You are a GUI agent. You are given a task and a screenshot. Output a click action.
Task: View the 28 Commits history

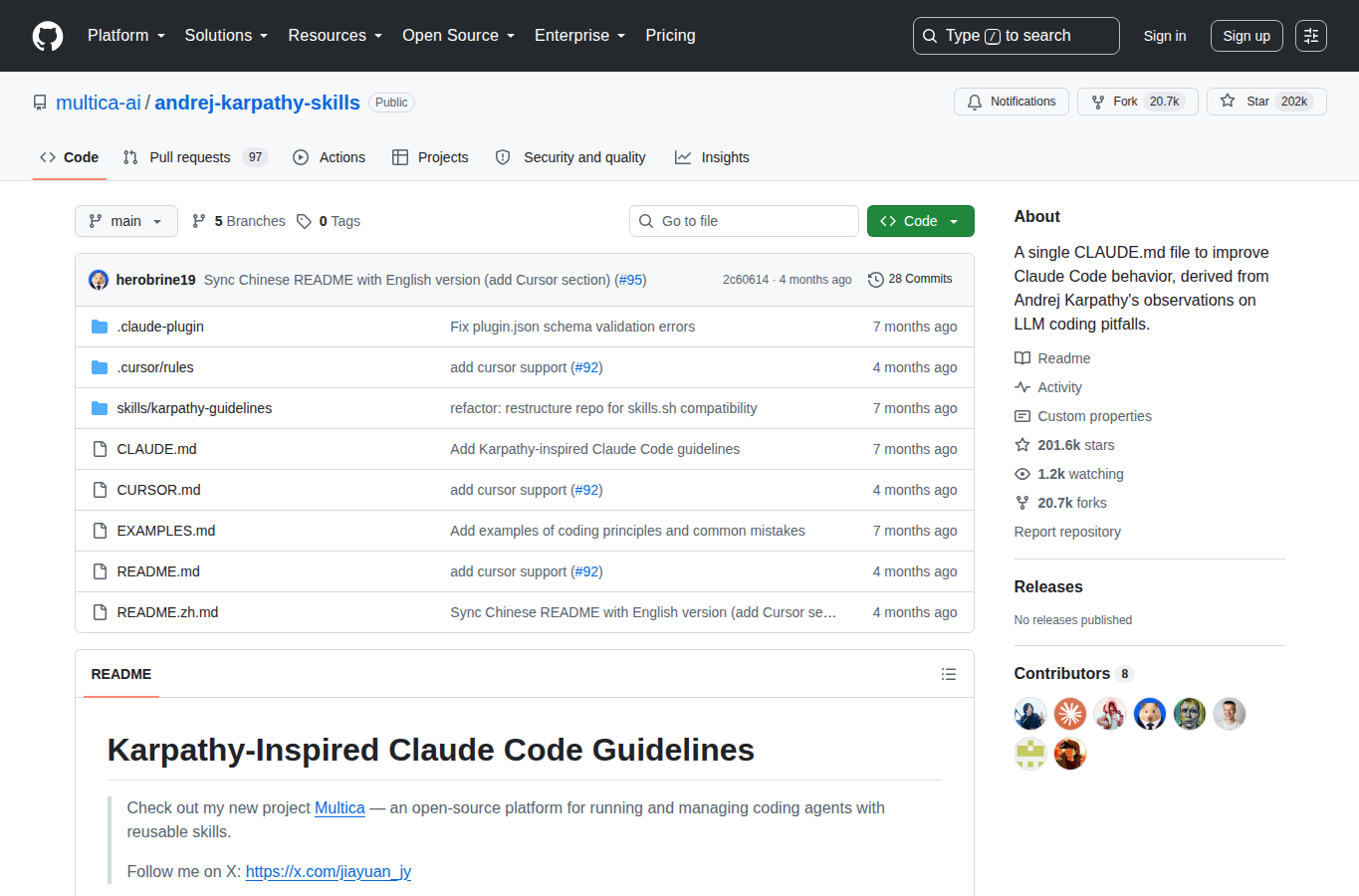[910, 279]
